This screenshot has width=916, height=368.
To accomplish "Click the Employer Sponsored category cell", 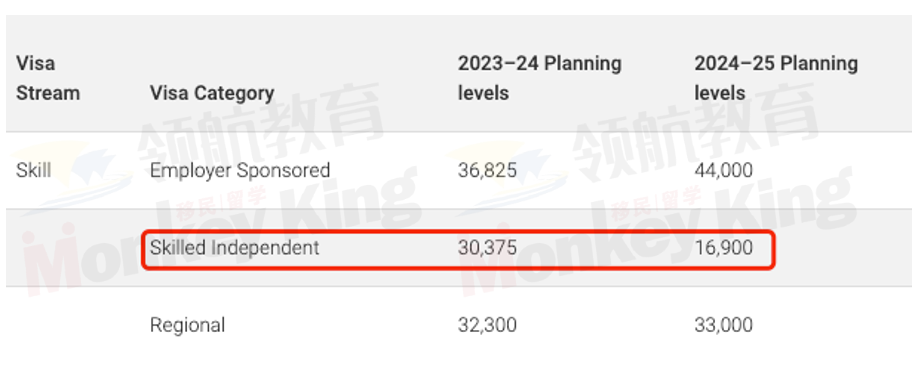I will coord(240,171).
